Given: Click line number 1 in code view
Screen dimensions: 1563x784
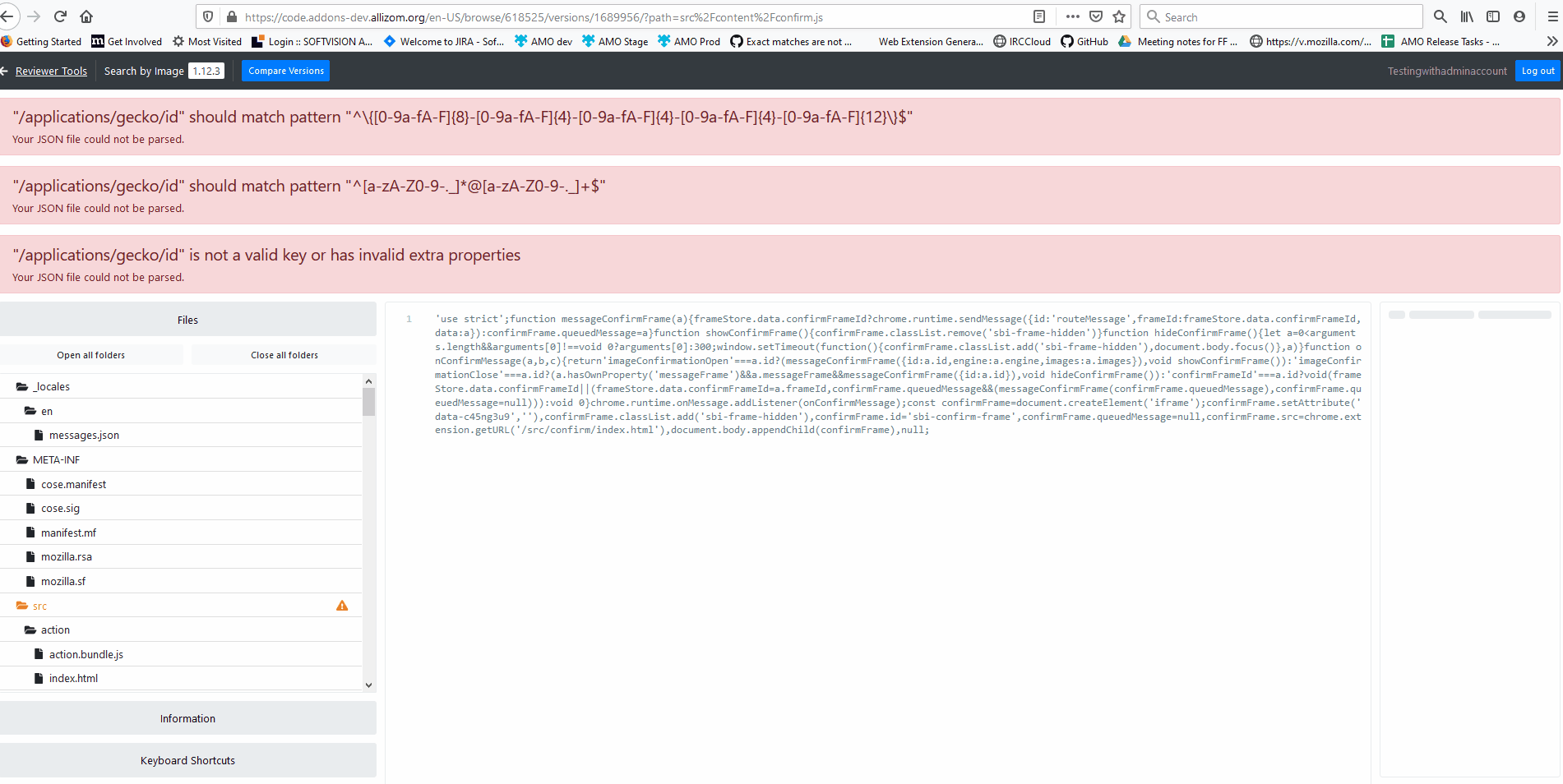Looking at the screenshot, I should (x=409, y=319).
